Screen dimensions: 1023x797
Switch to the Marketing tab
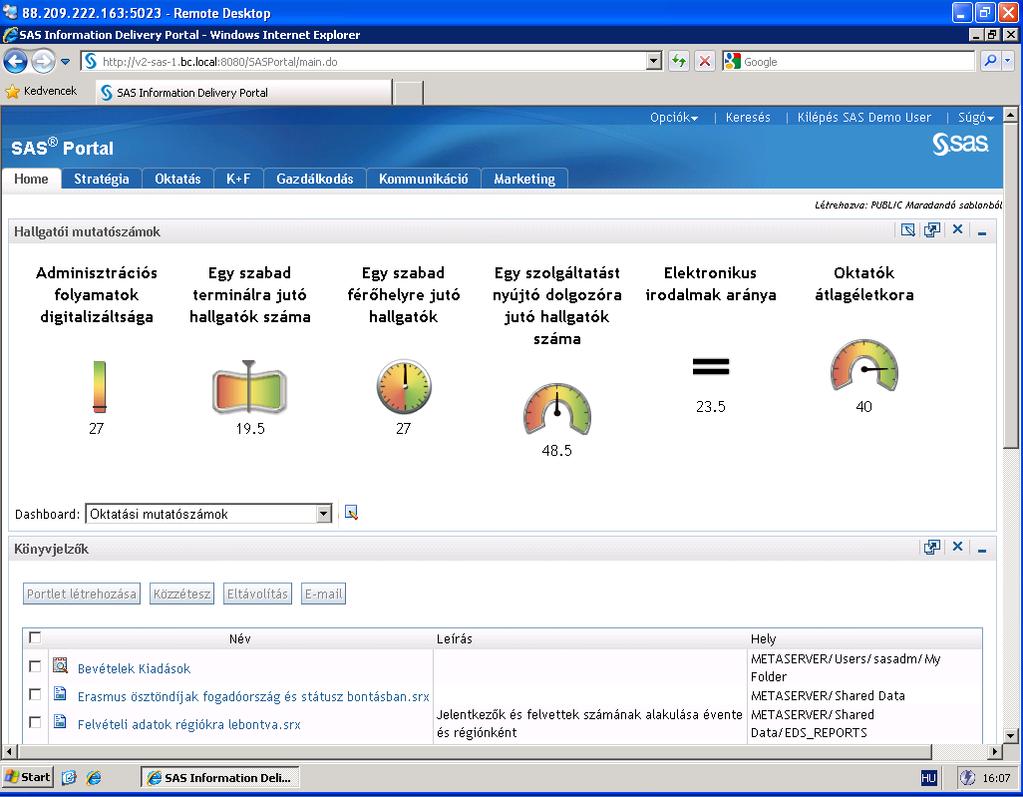[525, 179]
